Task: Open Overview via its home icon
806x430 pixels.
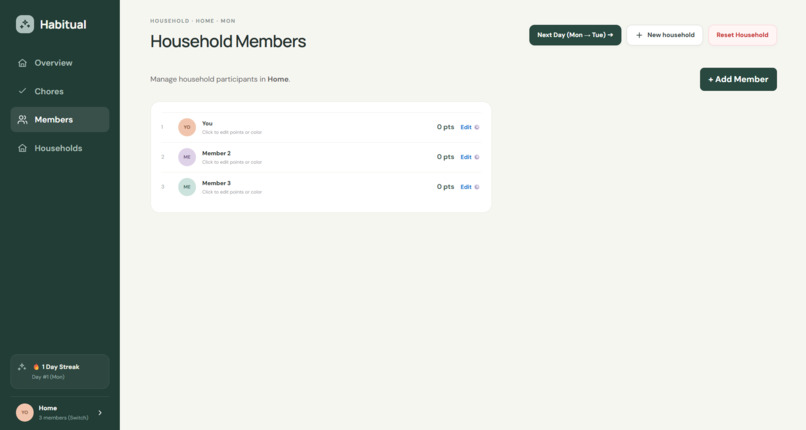Action: (22, 63)
